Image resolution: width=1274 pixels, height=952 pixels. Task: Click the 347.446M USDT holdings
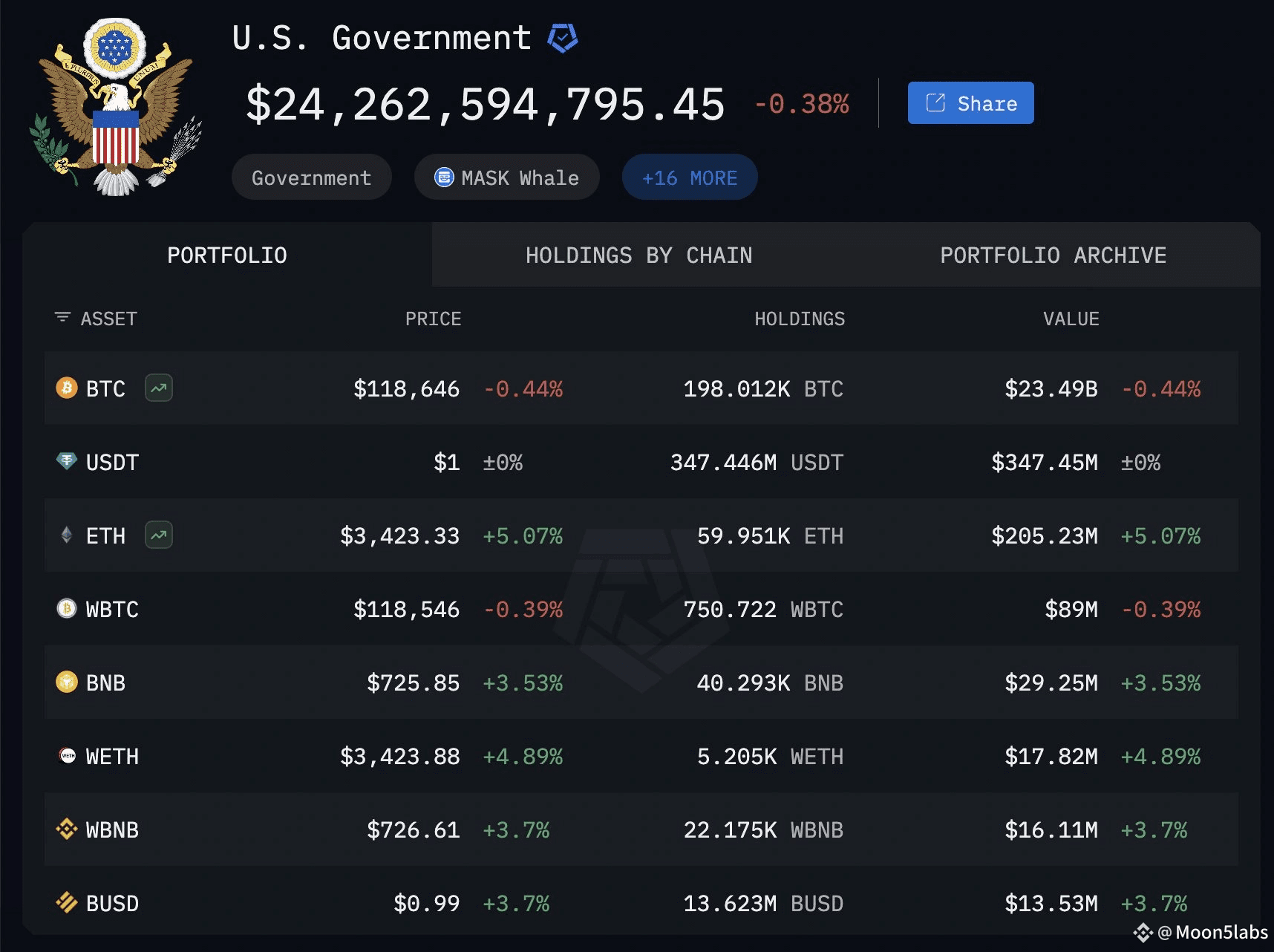[x=757, y=462]
